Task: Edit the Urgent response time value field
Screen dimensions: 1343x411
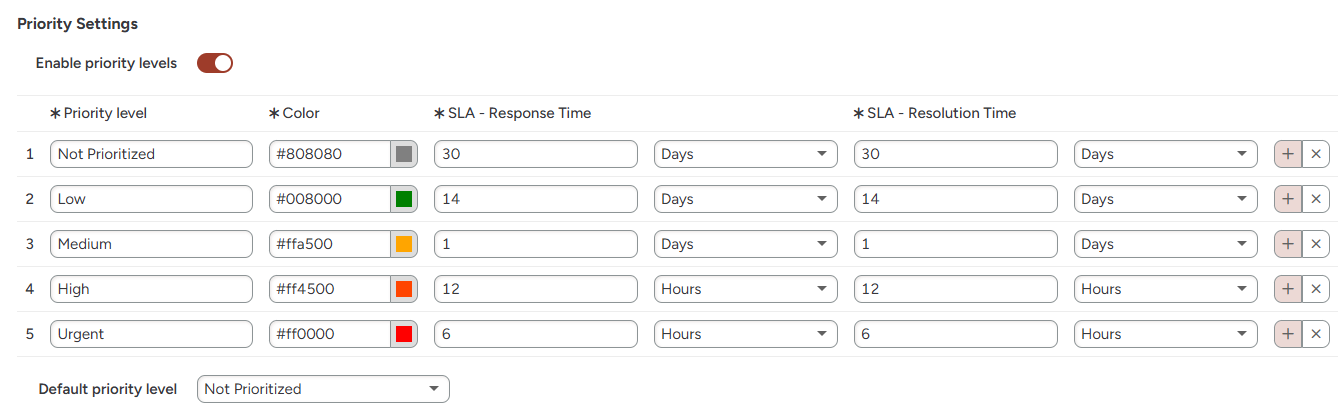Action: tap(535, 334)
